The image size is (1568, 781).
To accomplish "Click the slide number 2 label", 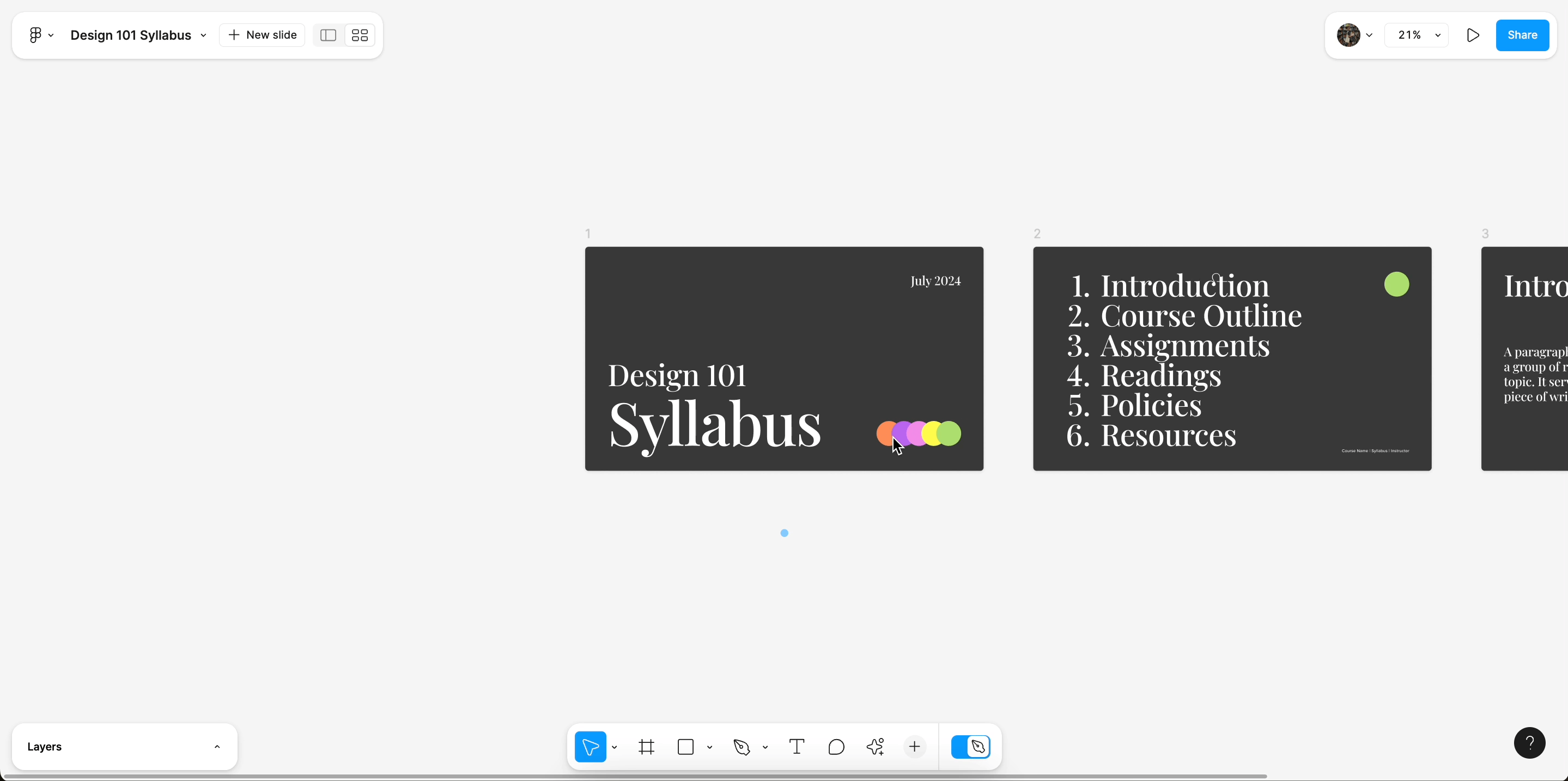I will [x=1037, y=234].
